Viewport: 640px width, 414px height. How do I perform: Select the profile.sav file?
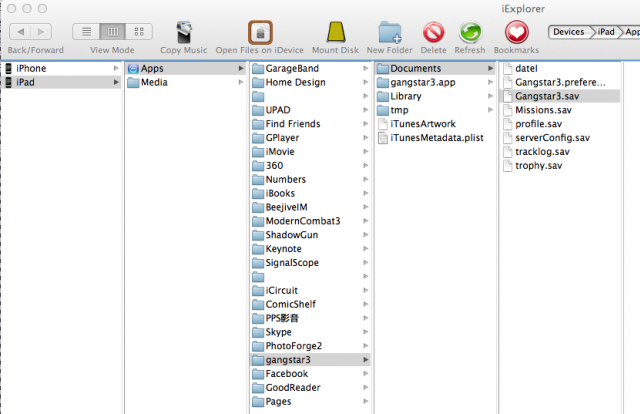click(560, 124)
